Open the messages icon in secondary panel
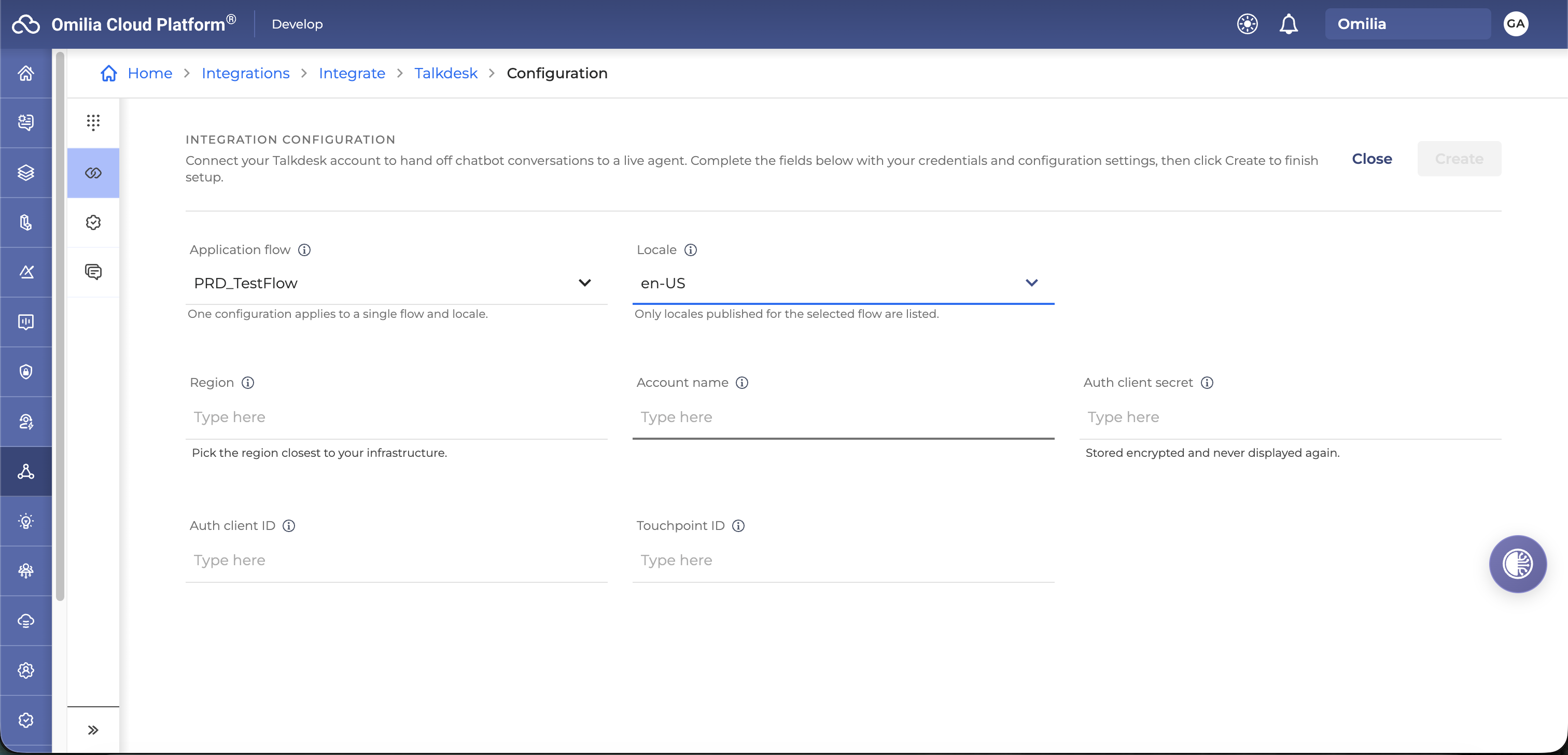This screenshot has width=1568, height=755. [93, 272]
